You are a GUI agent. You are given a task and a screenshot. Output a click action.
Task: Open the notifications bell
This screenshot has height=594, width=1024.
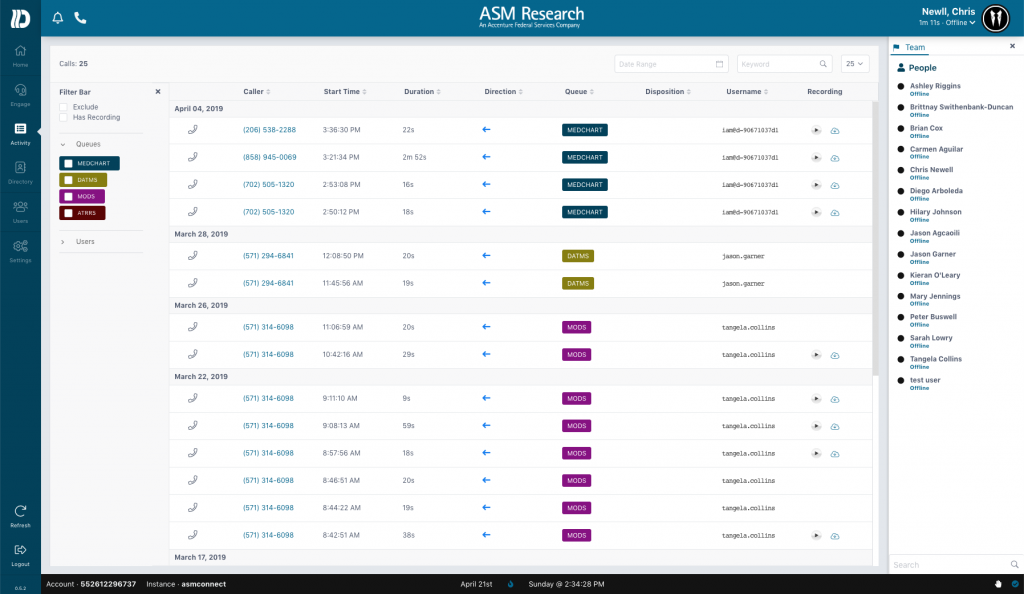pos(57,18)
